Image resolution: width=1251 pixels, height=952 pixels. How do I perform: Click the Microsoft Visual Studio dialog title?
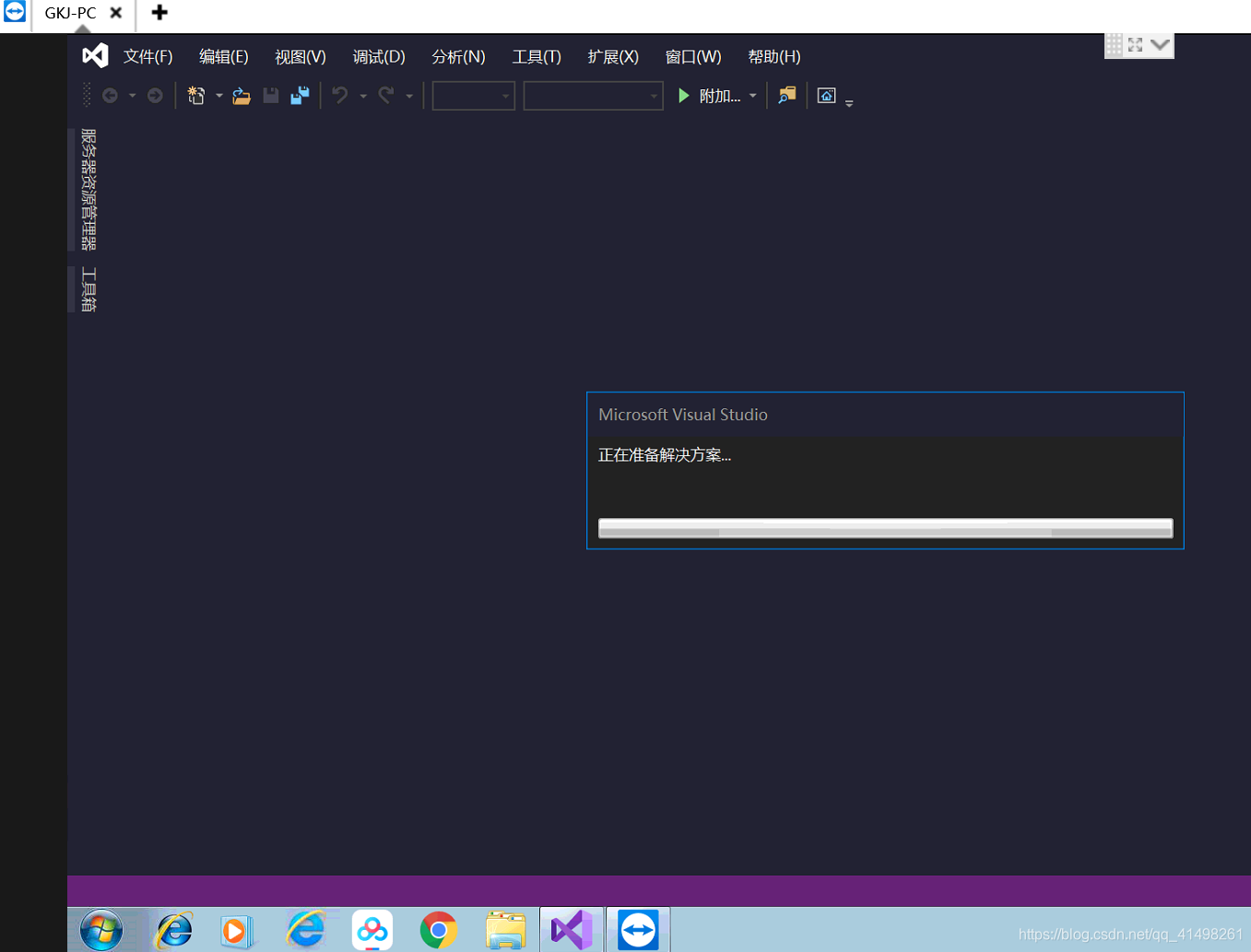point(683,415)
